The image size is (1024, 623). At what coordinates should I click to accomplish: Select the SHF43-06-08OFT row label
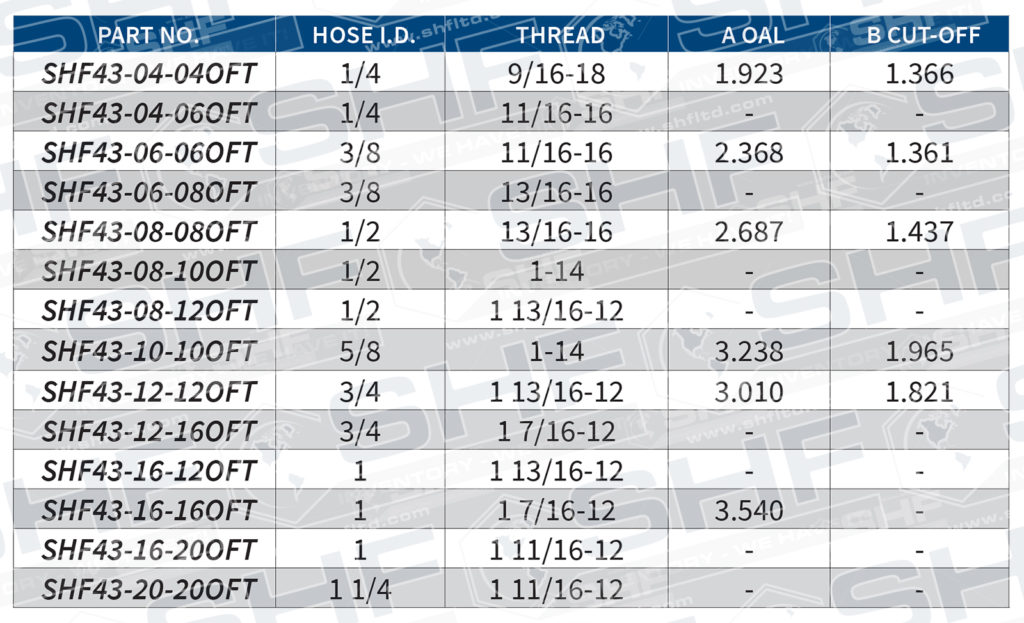tap(149, 192)
